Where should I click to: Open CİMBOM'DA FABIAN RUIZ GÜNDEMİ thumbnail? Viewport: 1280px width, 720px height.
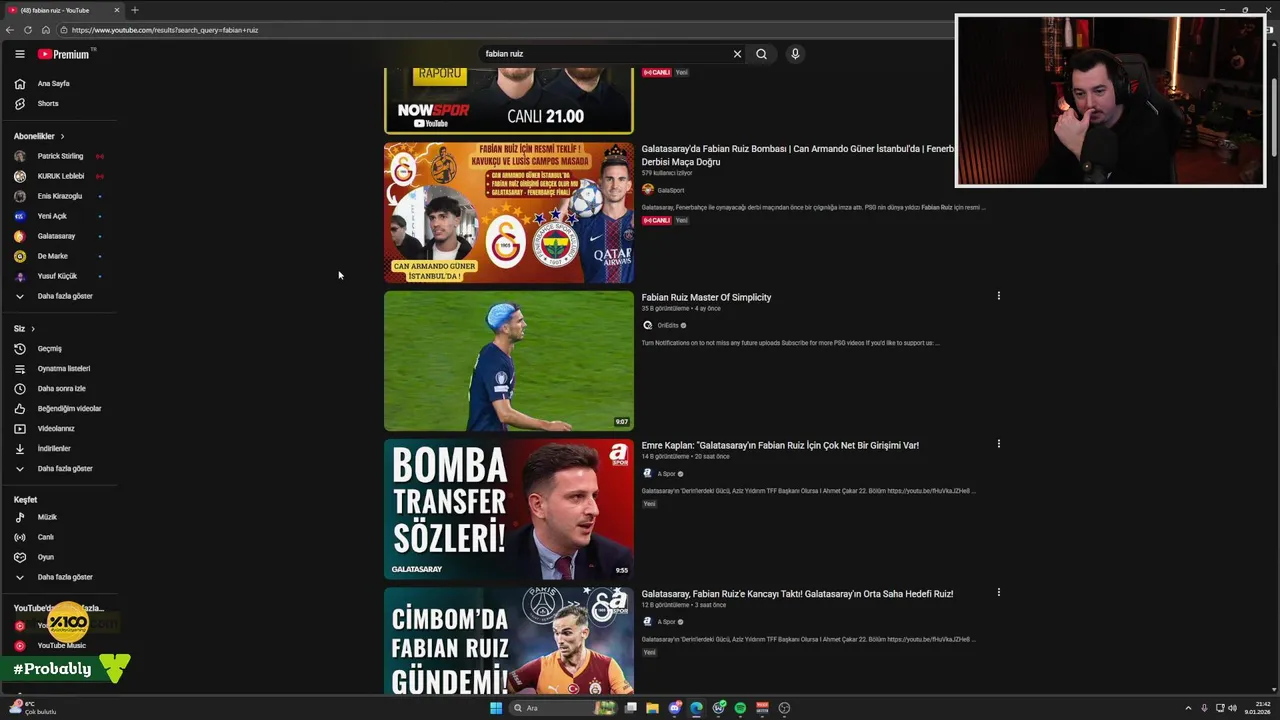[x=509, y=641]
